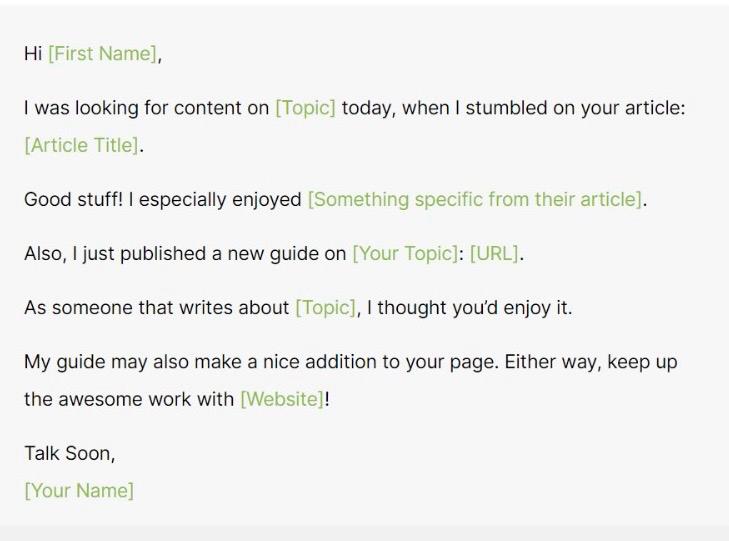The image size is (729, 541).
Task: Click 'stumbled on your article:' text
Action: point(576,108)
